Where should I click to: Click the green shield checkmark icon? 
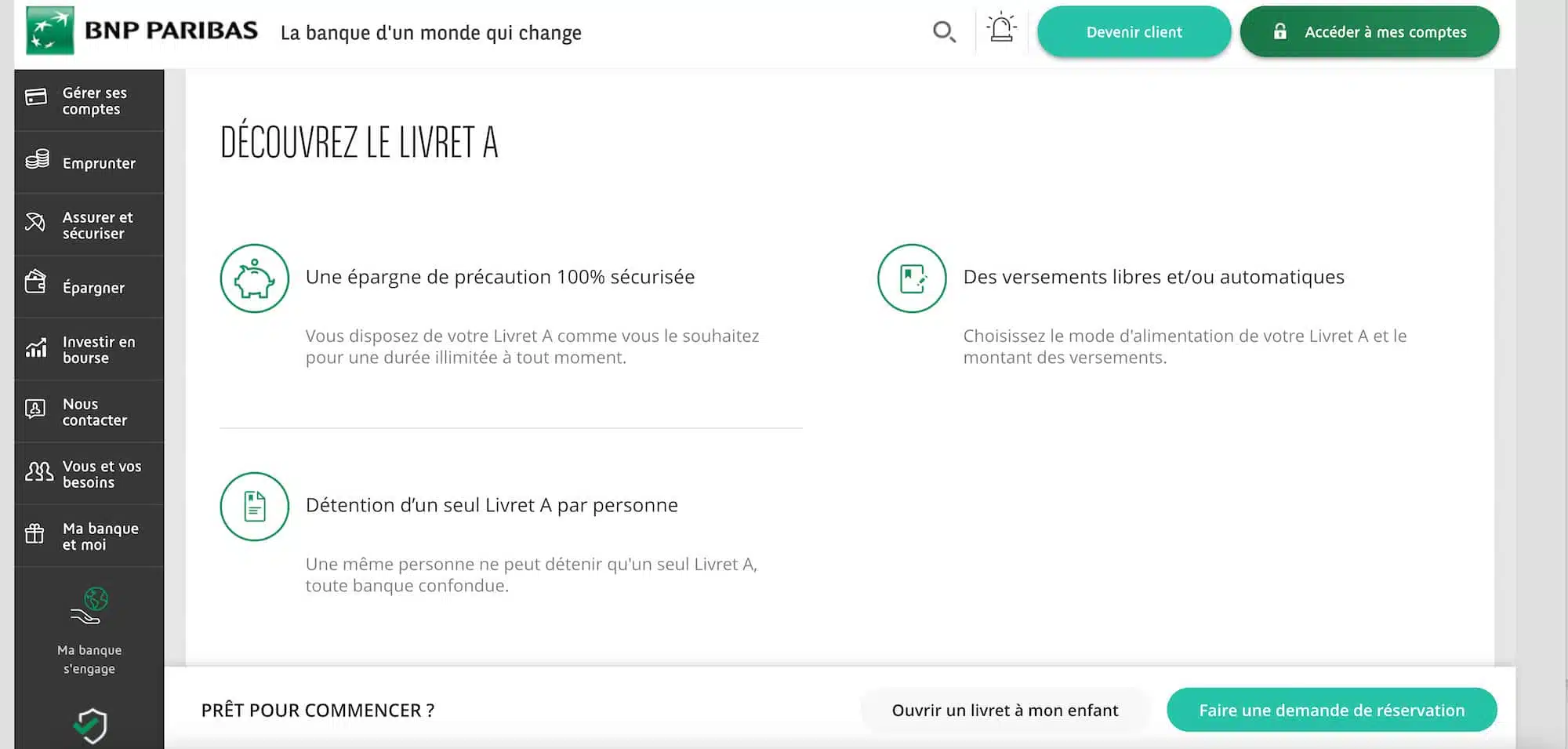[90, 725]
